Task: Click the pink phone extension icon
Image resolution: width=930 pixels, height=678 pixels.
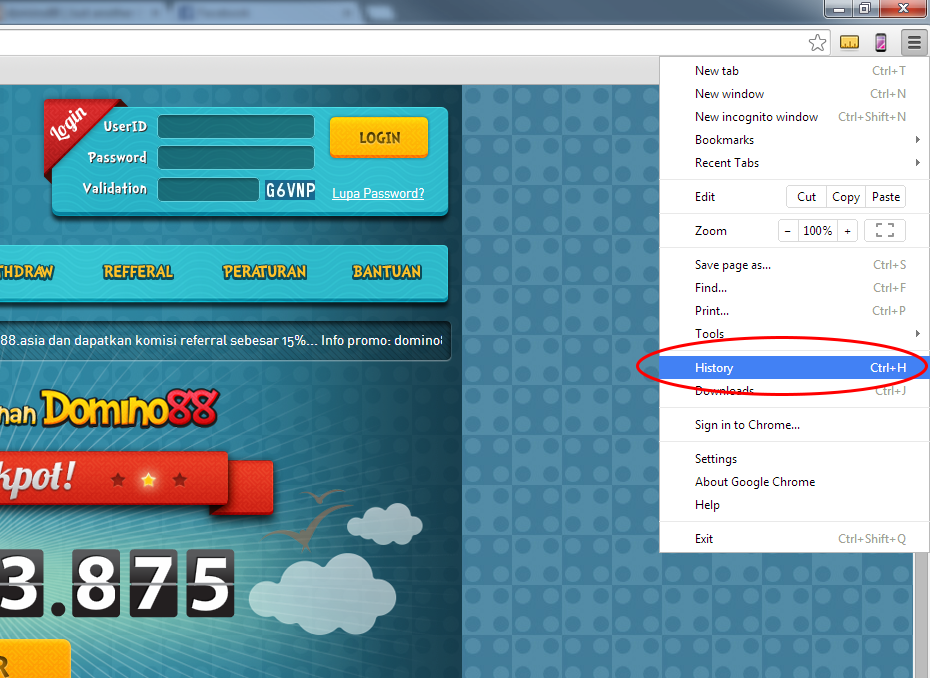Action: [881, 43]
